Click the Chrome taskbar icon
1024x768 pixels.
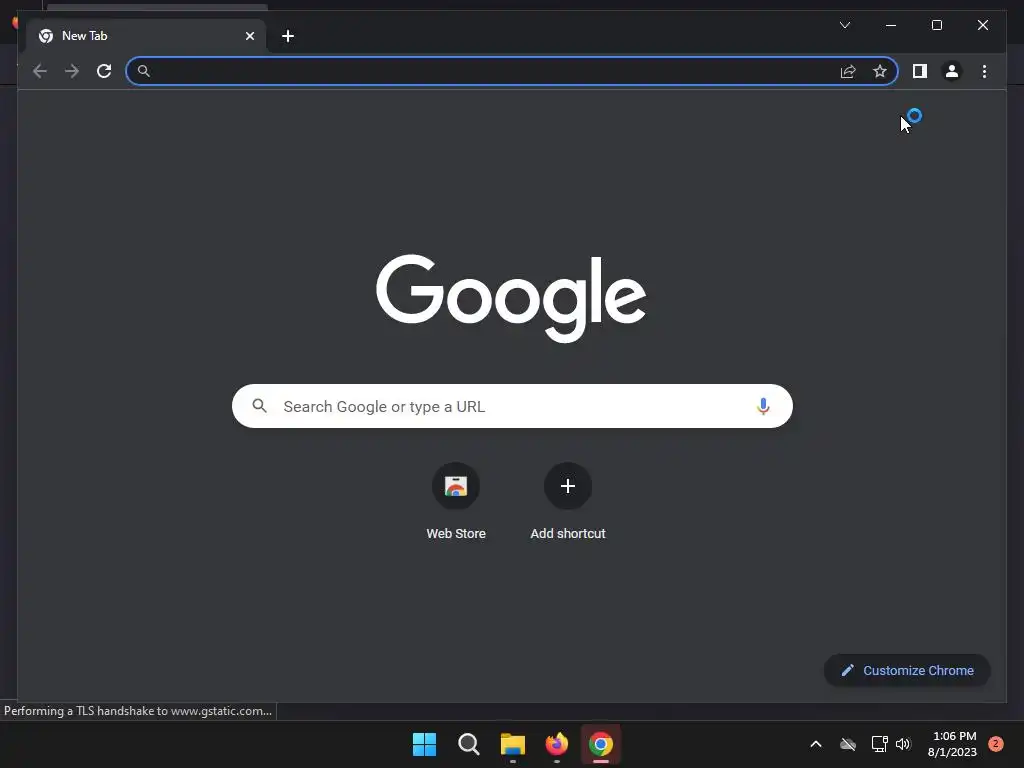click(600, 744)
